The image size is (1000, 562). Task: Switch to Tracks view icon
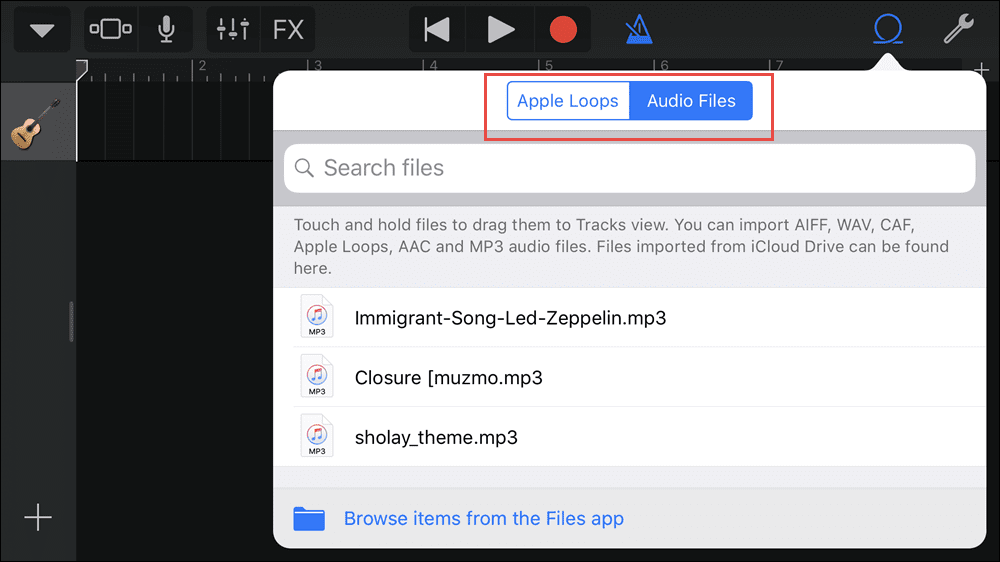(111, 29)
